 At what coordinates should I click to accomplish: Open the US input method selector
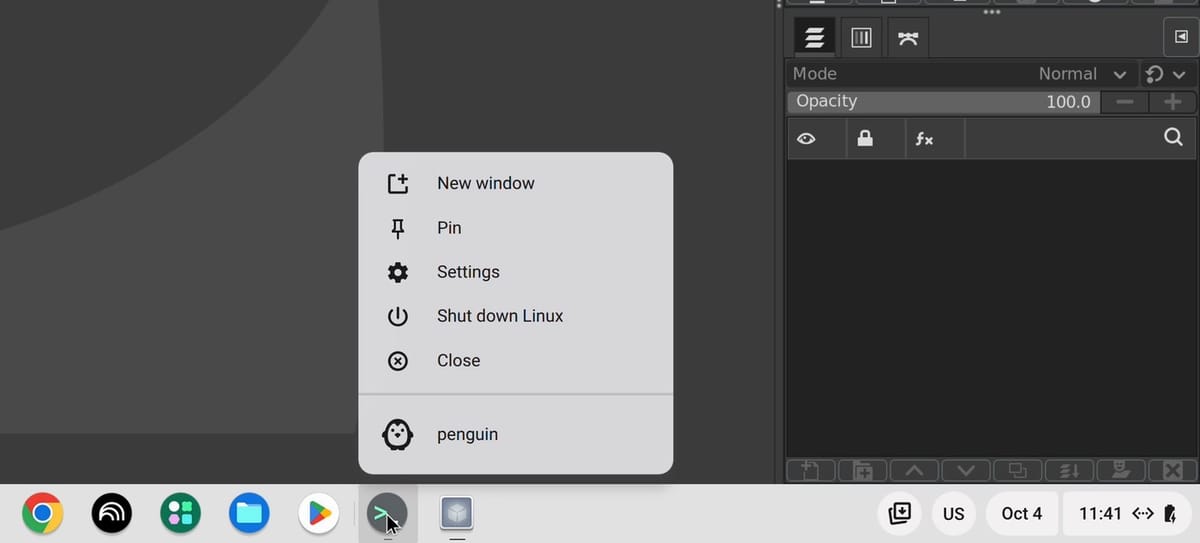tap(954, 514)
